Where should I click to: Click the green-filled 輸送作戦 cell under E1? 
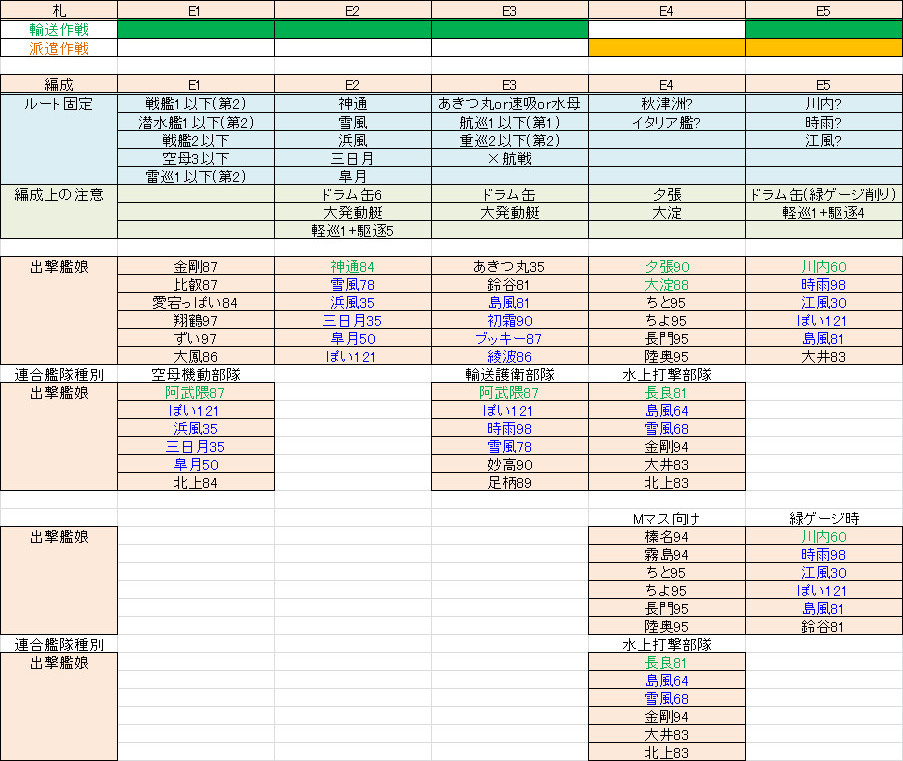[x=196, y=29]
